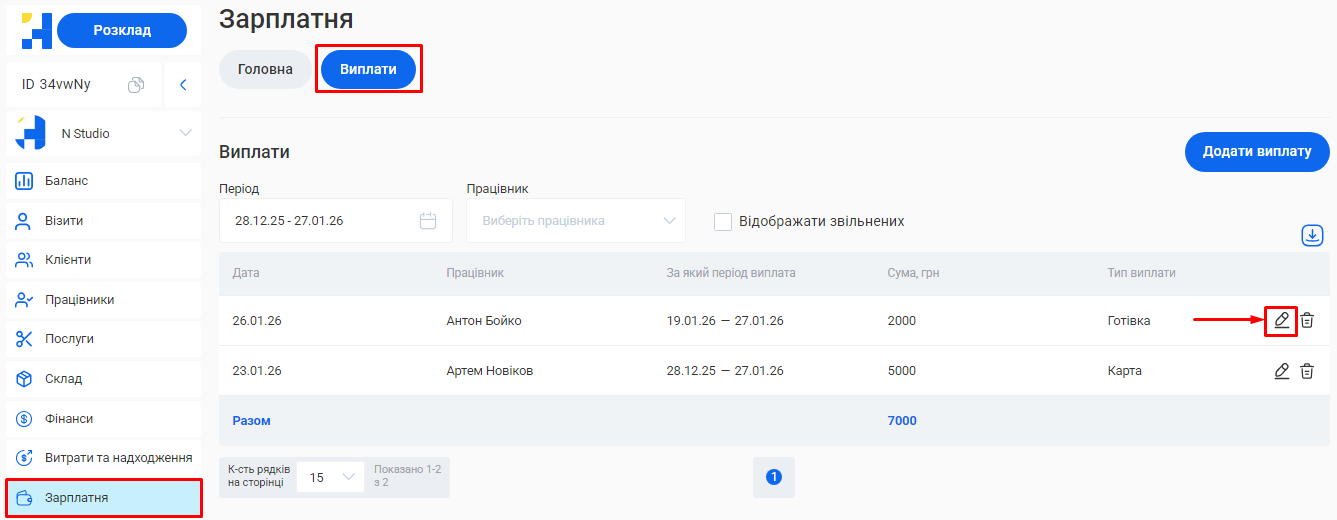This screenshot has height=520, width=1337.
Task: Enable the Відображати звільнених checkbox
Action: click(723, 221)
